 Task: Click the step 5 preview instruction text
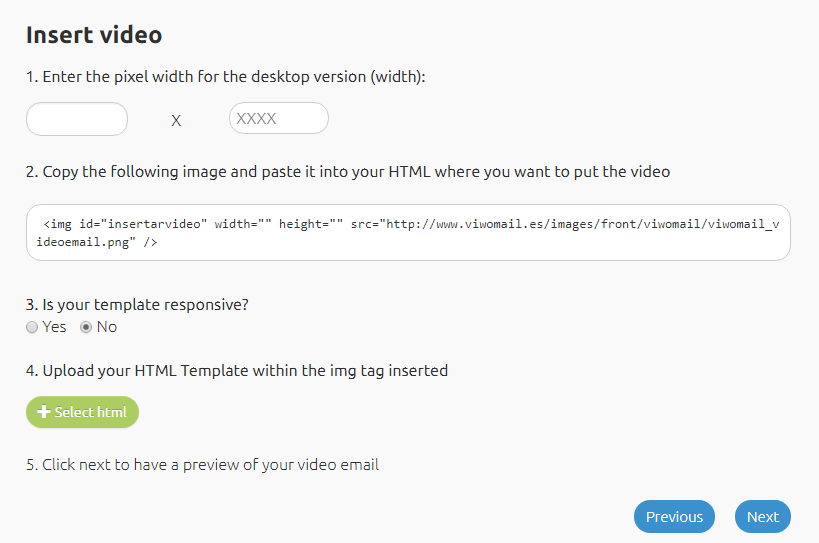203,464
